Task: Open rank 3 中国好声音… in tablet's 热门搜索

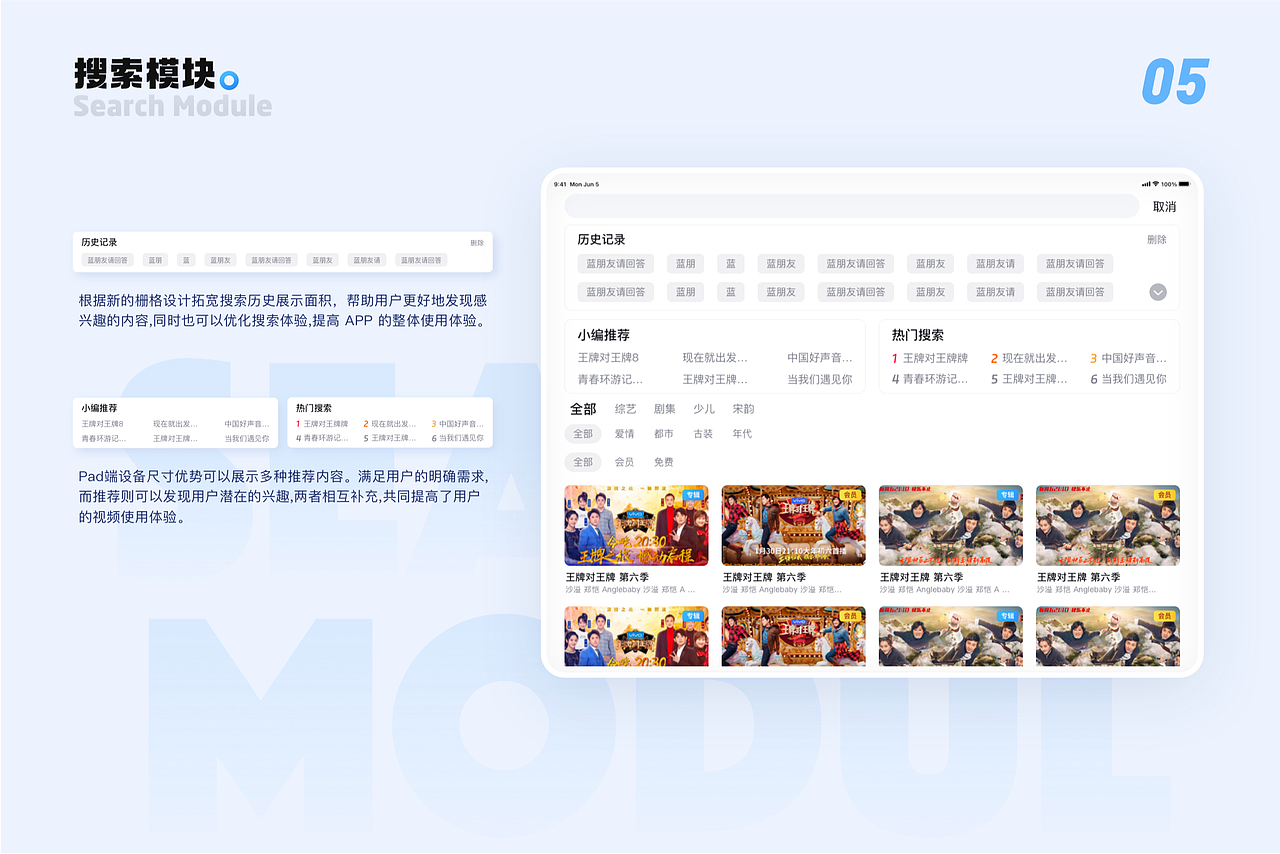Action: (x=1128, y=358)
